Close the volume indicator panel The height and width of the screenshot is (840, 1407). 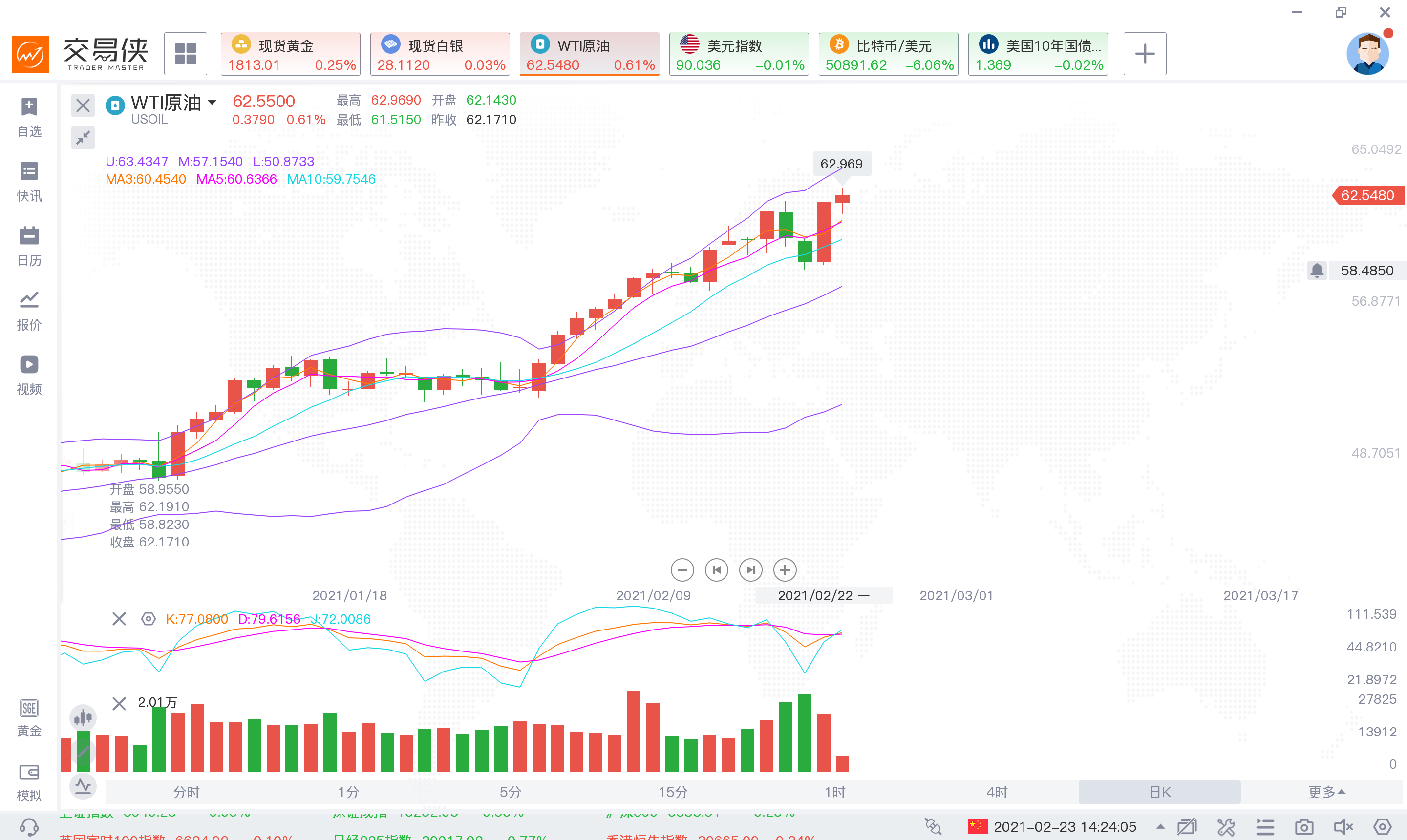tap(119, 704)
